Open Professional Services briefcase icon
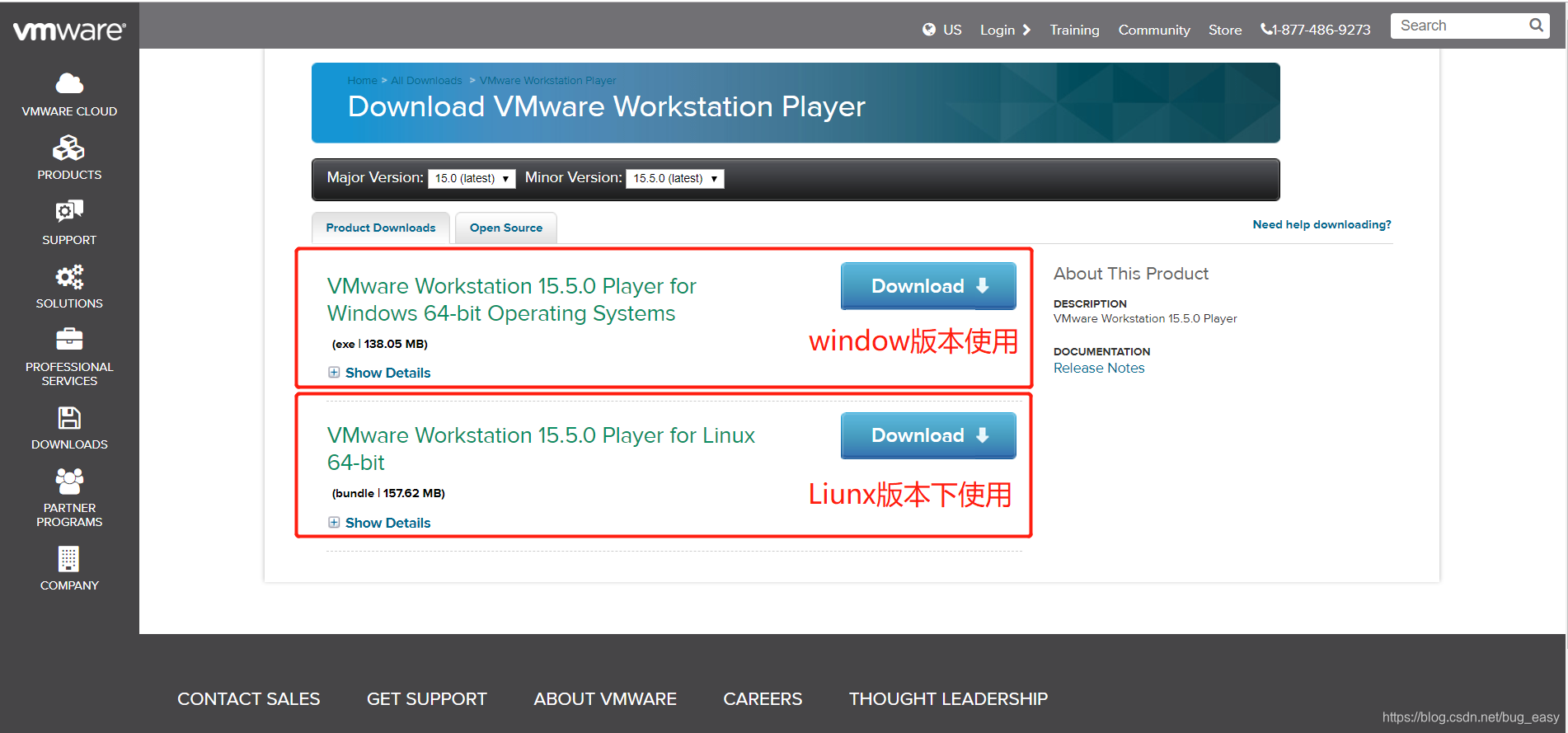Screen dimensions: 1568x733 [x=69, y=339]
